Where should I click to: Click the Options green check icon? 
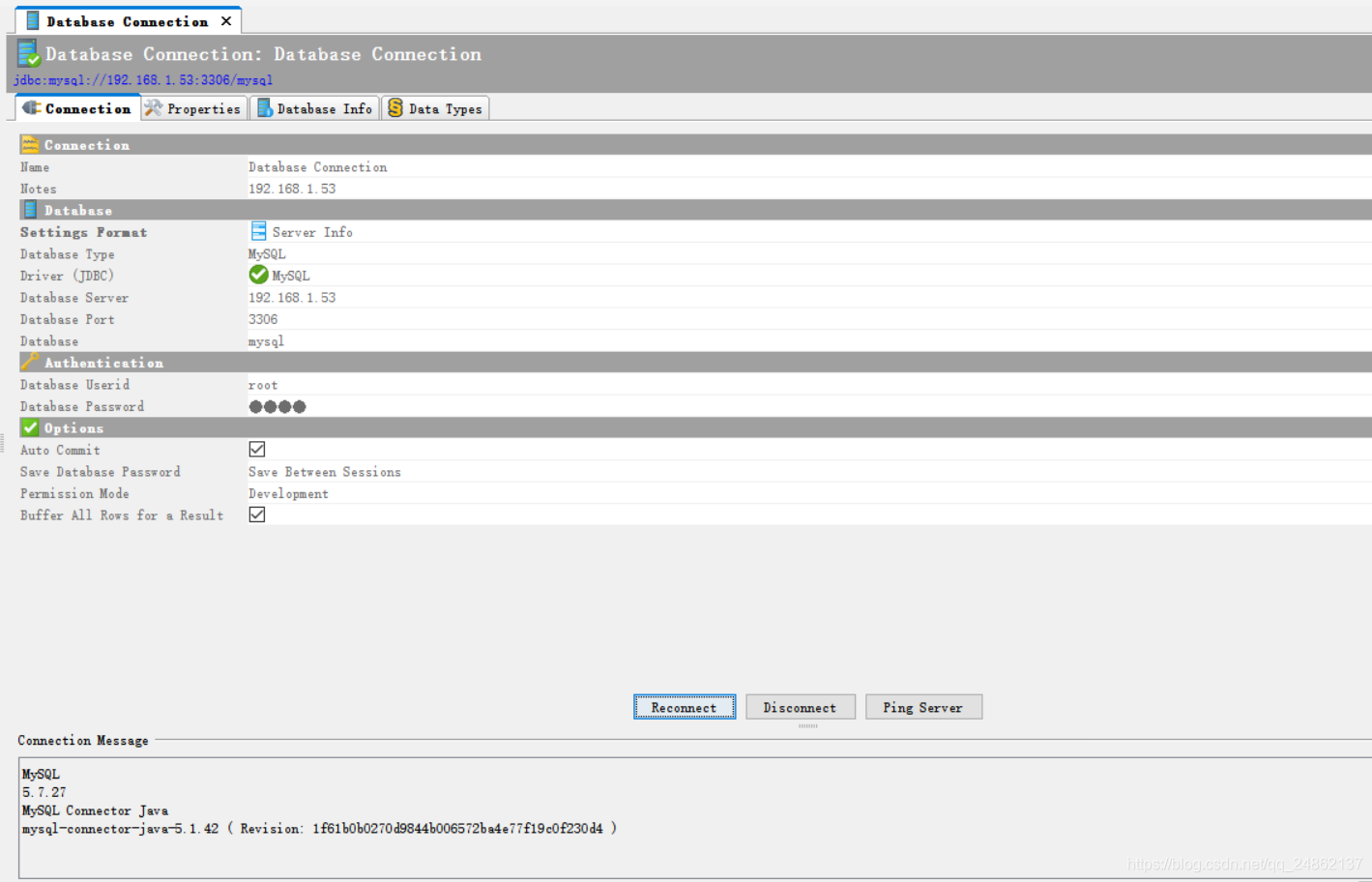click(30, 427)
